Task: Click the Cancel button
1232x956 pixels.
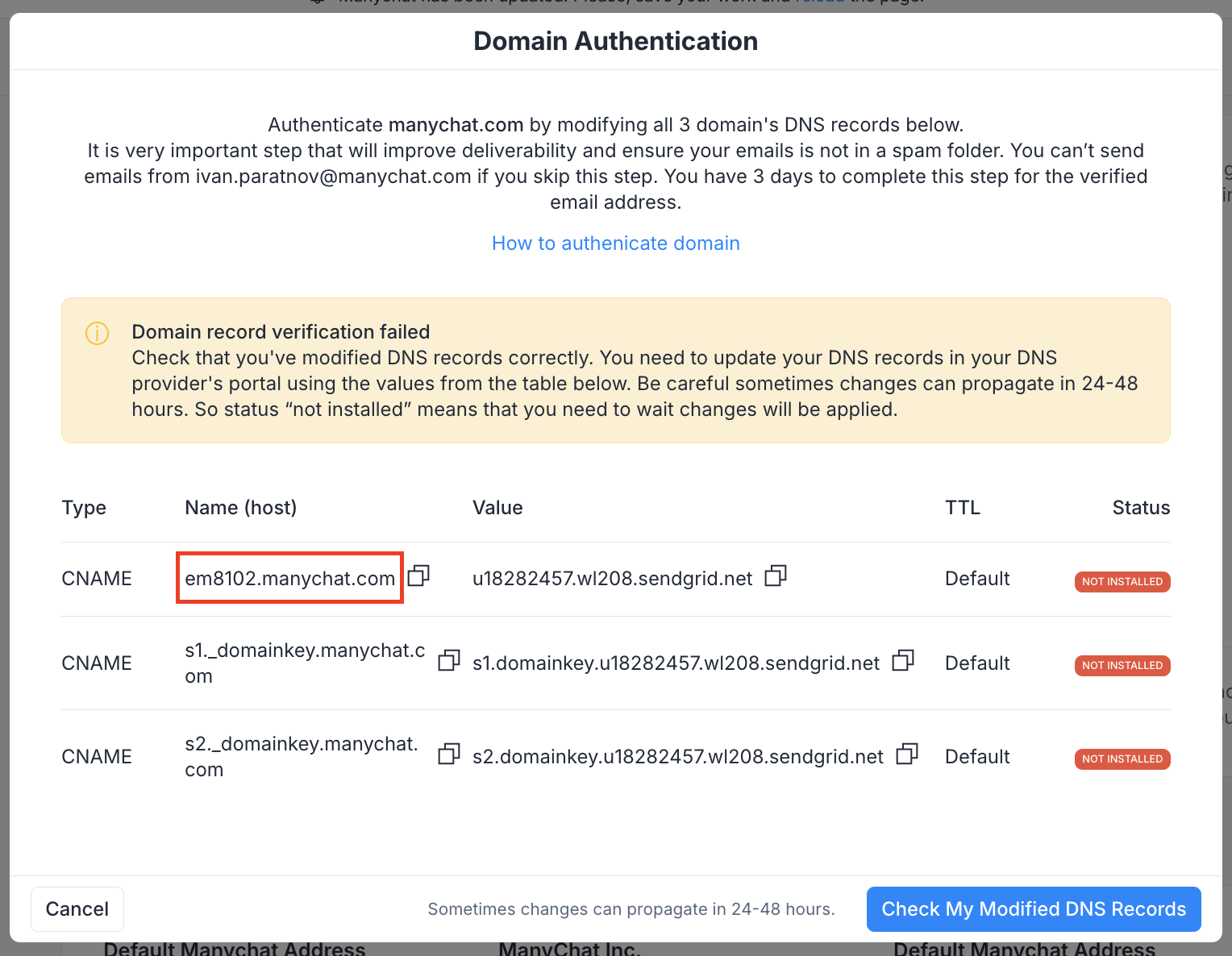Action: click(x=77, y=909)
